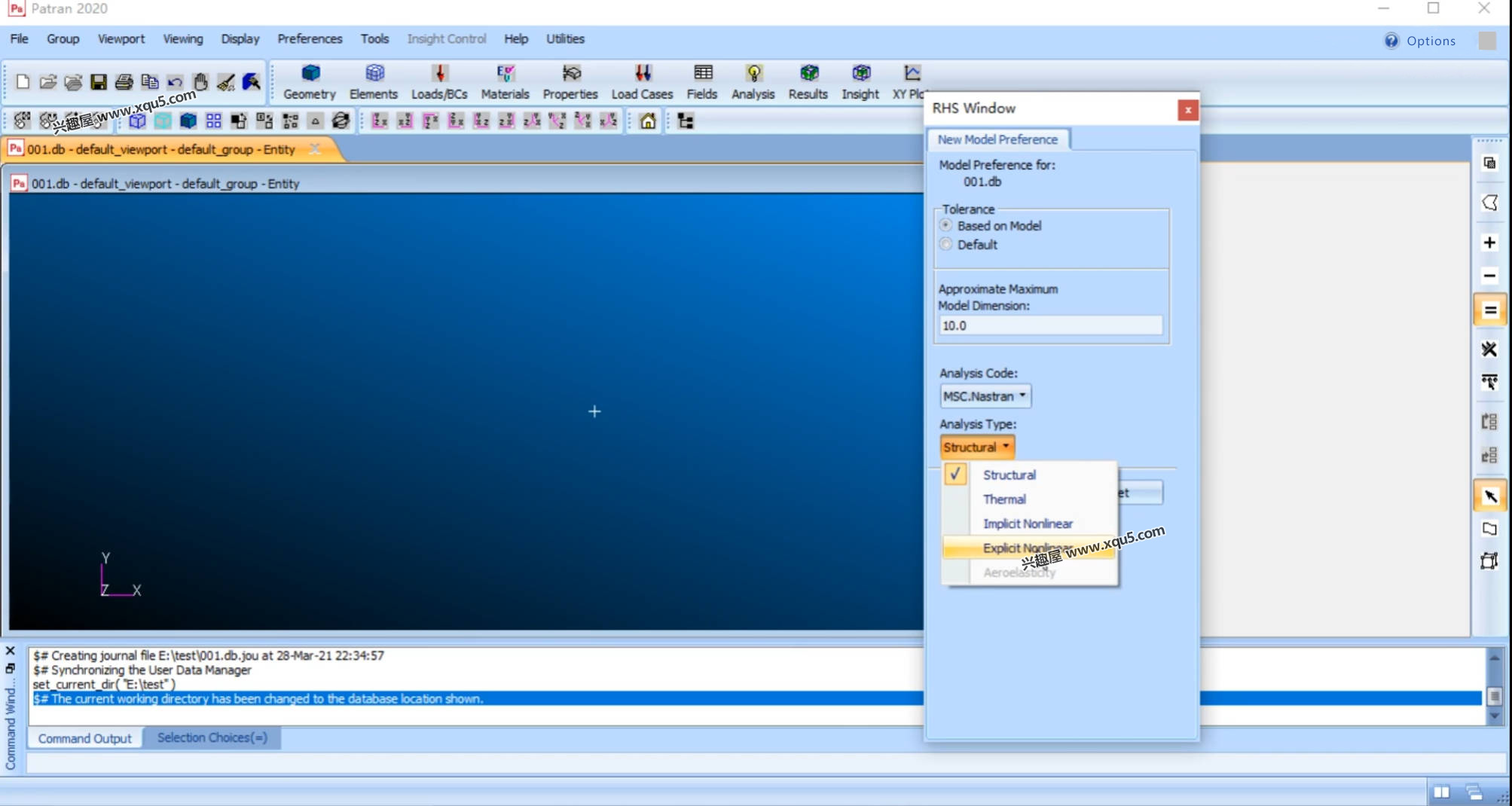1512x806 pixels.
Task: Open the Fields tool
Action: [702, 82]
